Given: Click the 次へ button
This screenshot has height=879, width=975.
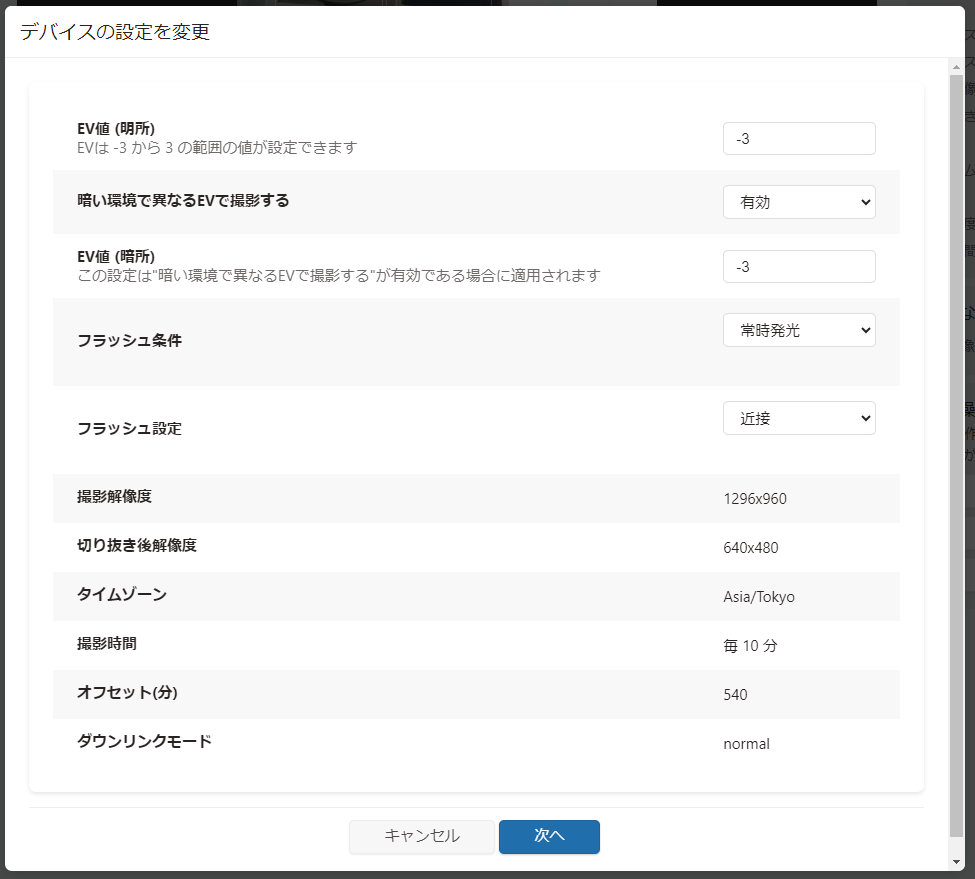Looking at the screenshot, I should 549,836.
